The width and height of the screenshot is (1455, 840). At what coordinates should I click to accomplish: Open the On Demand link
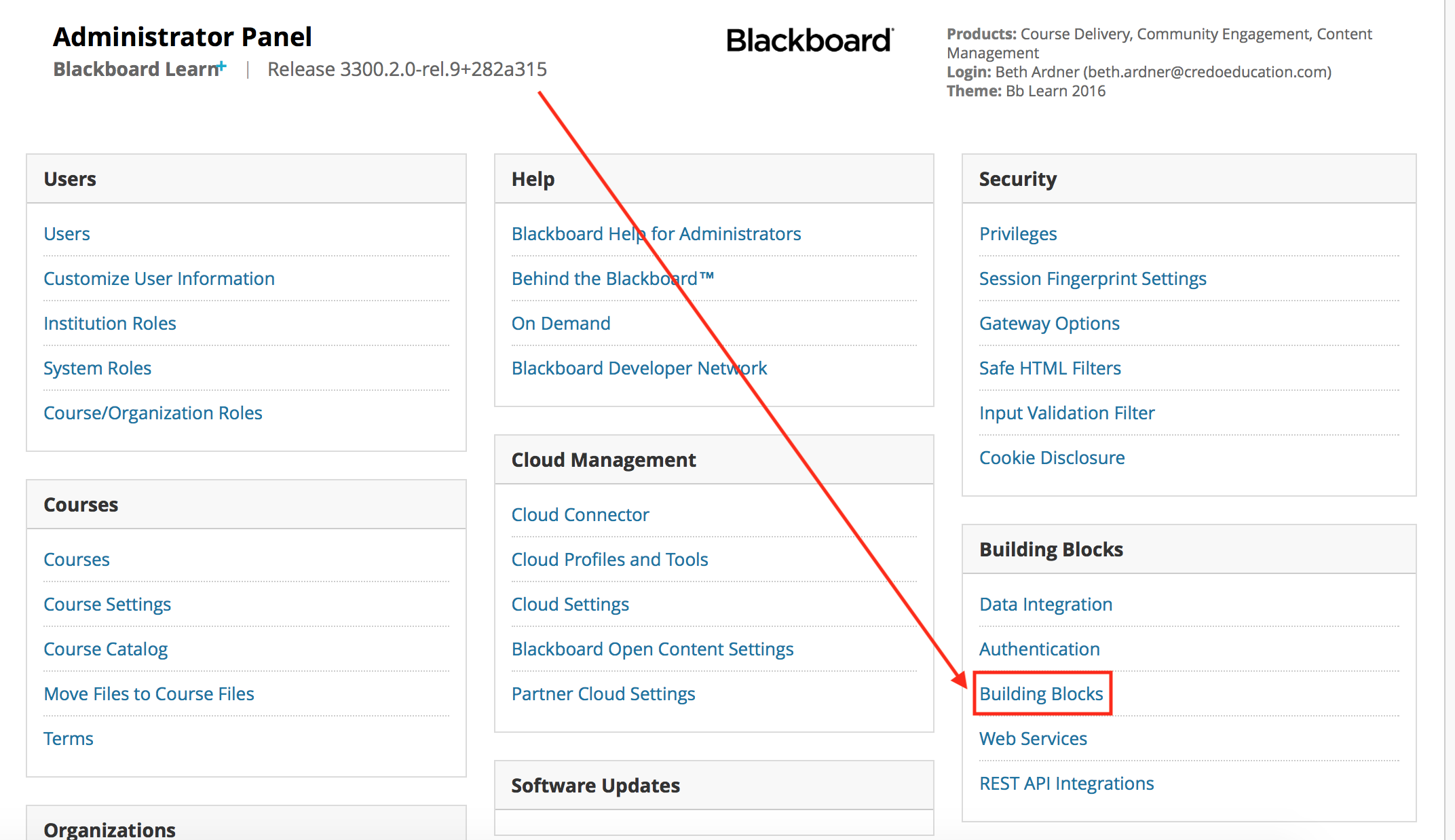(561, 323)
